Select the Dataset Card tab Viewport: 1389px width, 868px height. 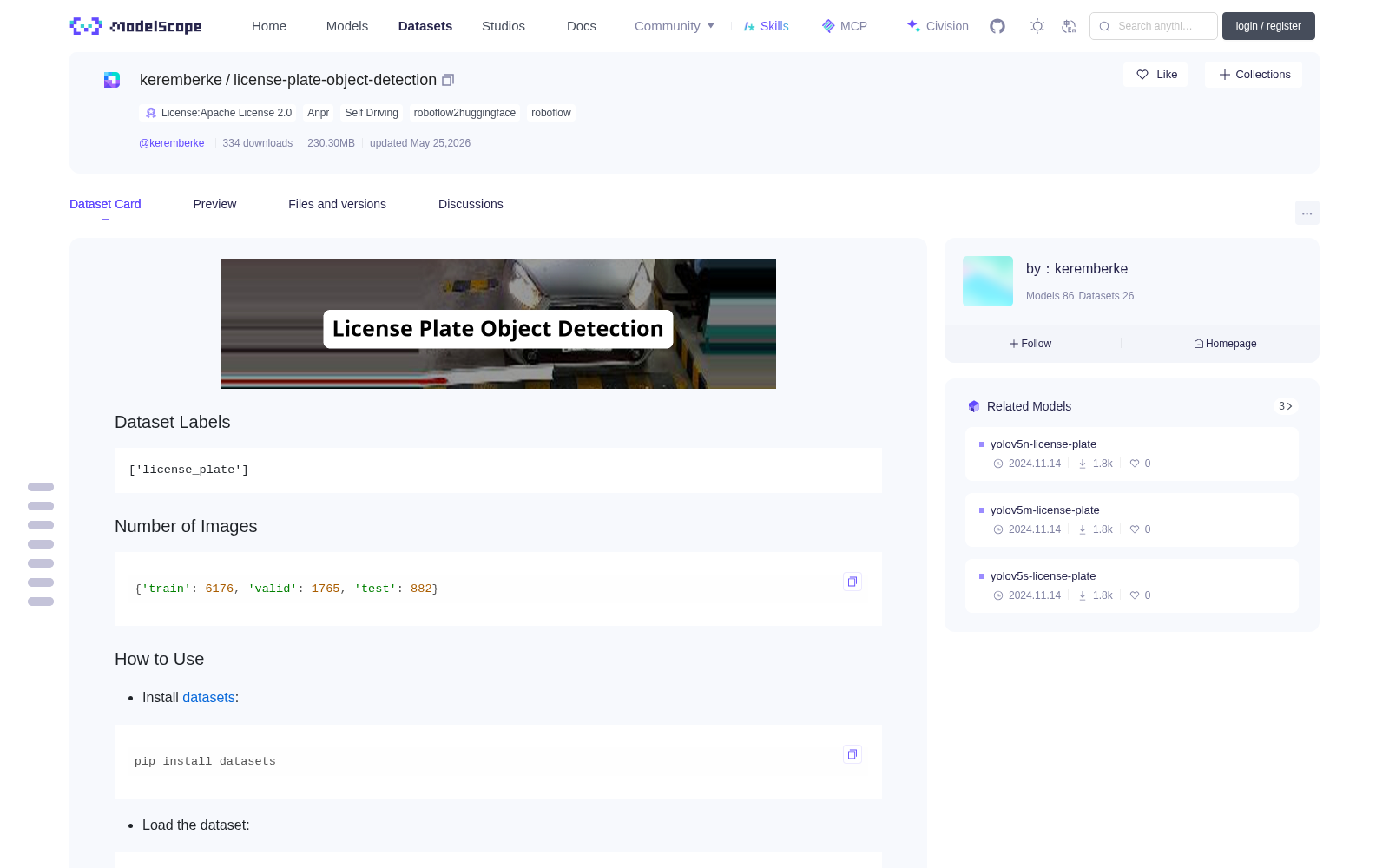click(105, 204)
